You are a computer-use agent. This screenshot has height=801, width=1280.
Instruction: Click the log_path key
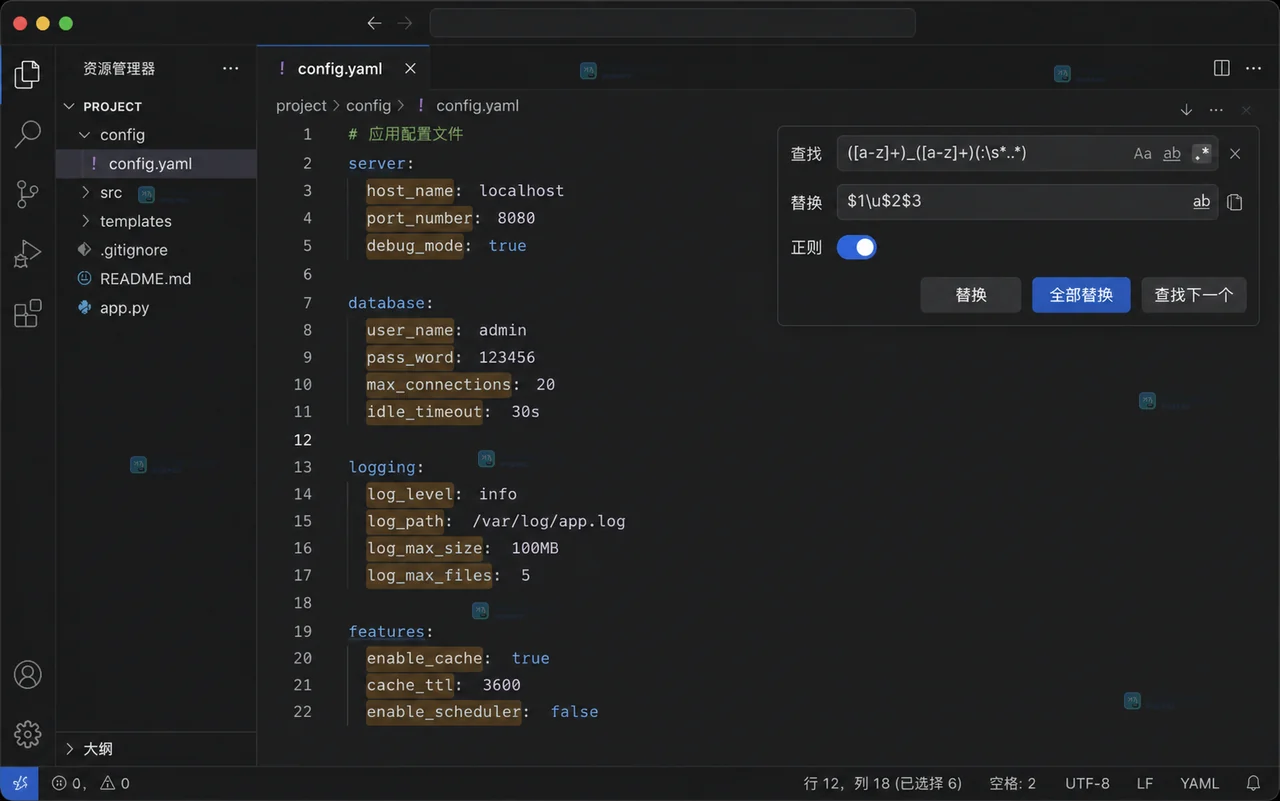[405, 521]
